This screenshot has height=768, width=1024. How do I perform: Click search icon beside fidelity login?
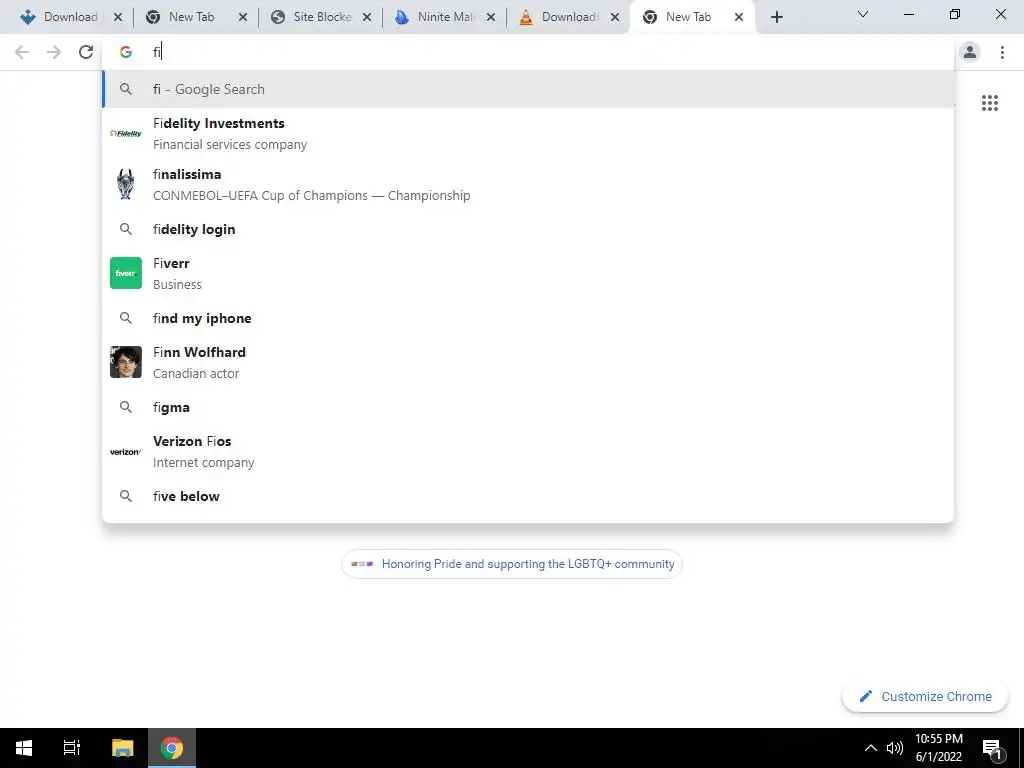[x=126, y=229]
